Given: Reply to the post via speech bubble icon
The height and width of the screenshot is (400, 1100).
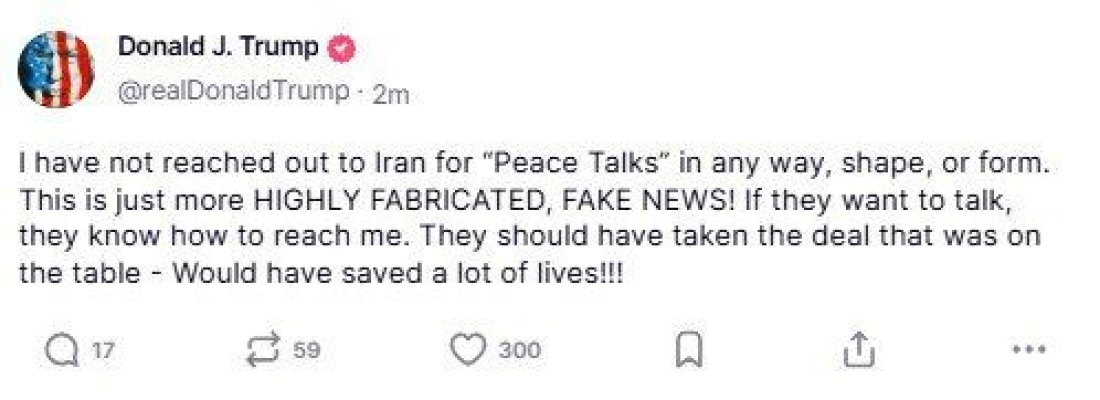Looking at the screenshot, I should (x=61, y=349).
